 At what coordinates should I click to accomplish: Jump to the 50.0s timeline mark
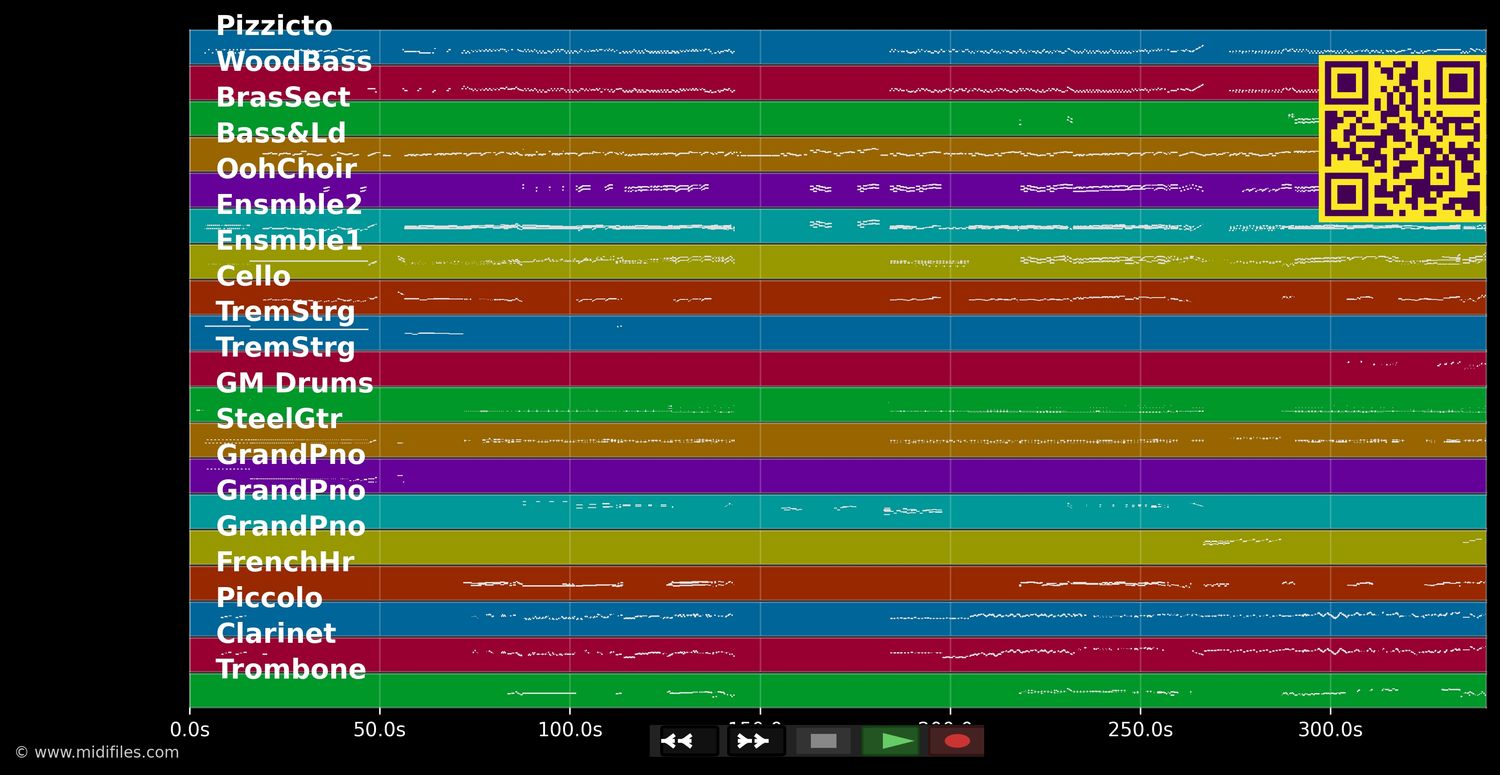[x=379, y=729]
